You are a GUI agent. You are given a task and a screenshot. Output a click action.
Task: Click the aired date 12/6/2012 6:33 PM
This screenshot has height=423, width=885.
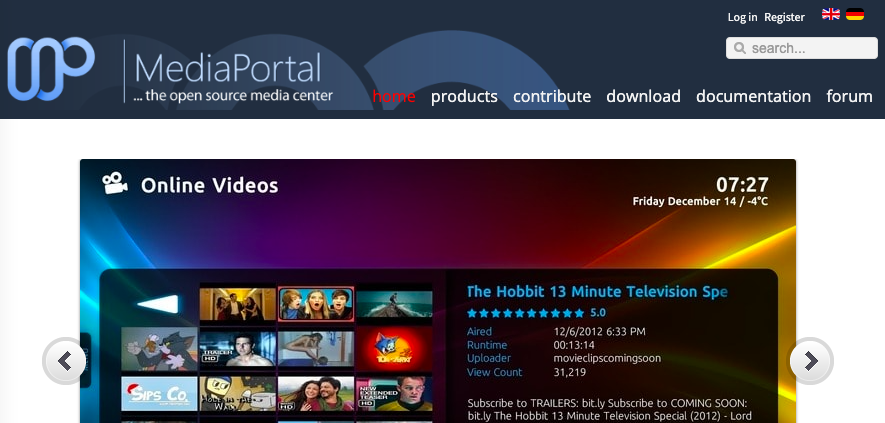[x=599, y=332]
